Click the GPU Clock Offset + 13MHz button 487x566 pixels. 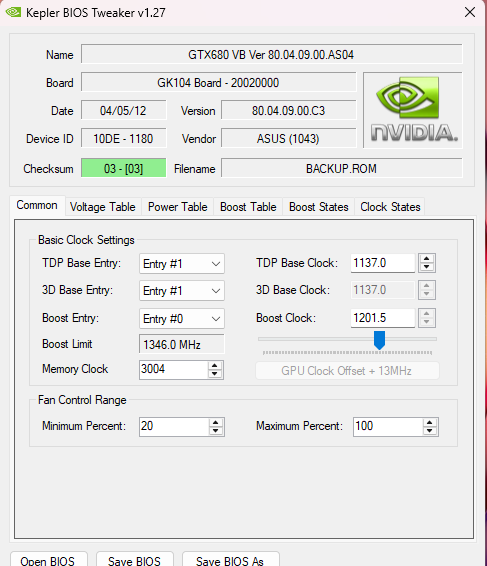[x=347, y=371]
